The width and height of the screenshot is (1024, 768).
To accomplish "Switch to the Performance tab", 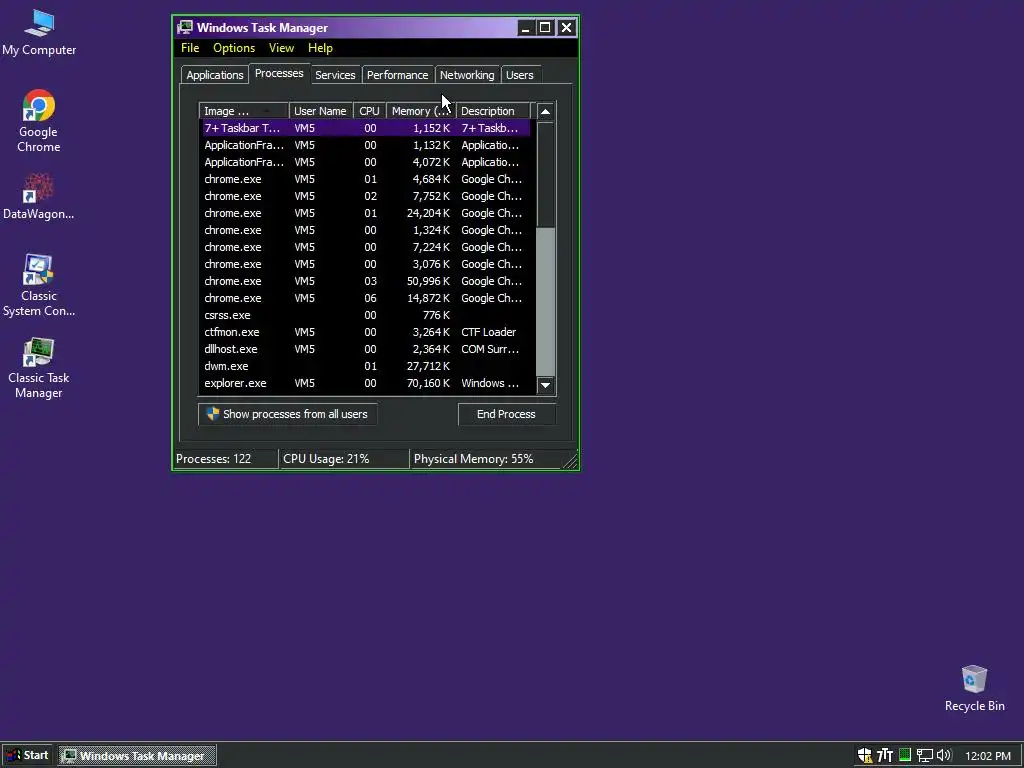I will coord(397,75).
